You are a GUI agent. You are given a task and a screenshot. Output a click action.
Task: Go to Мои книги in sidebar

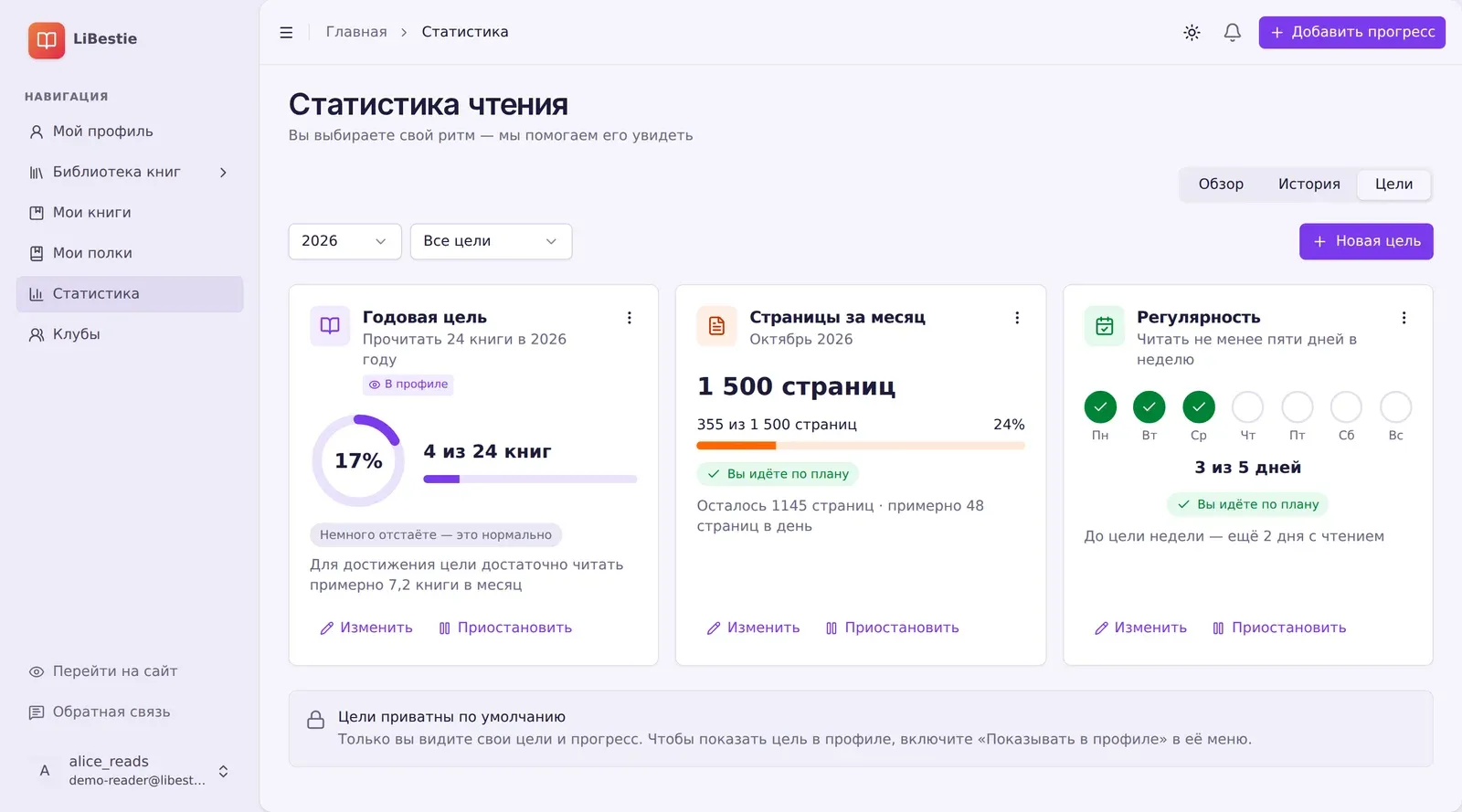point(130,213)
